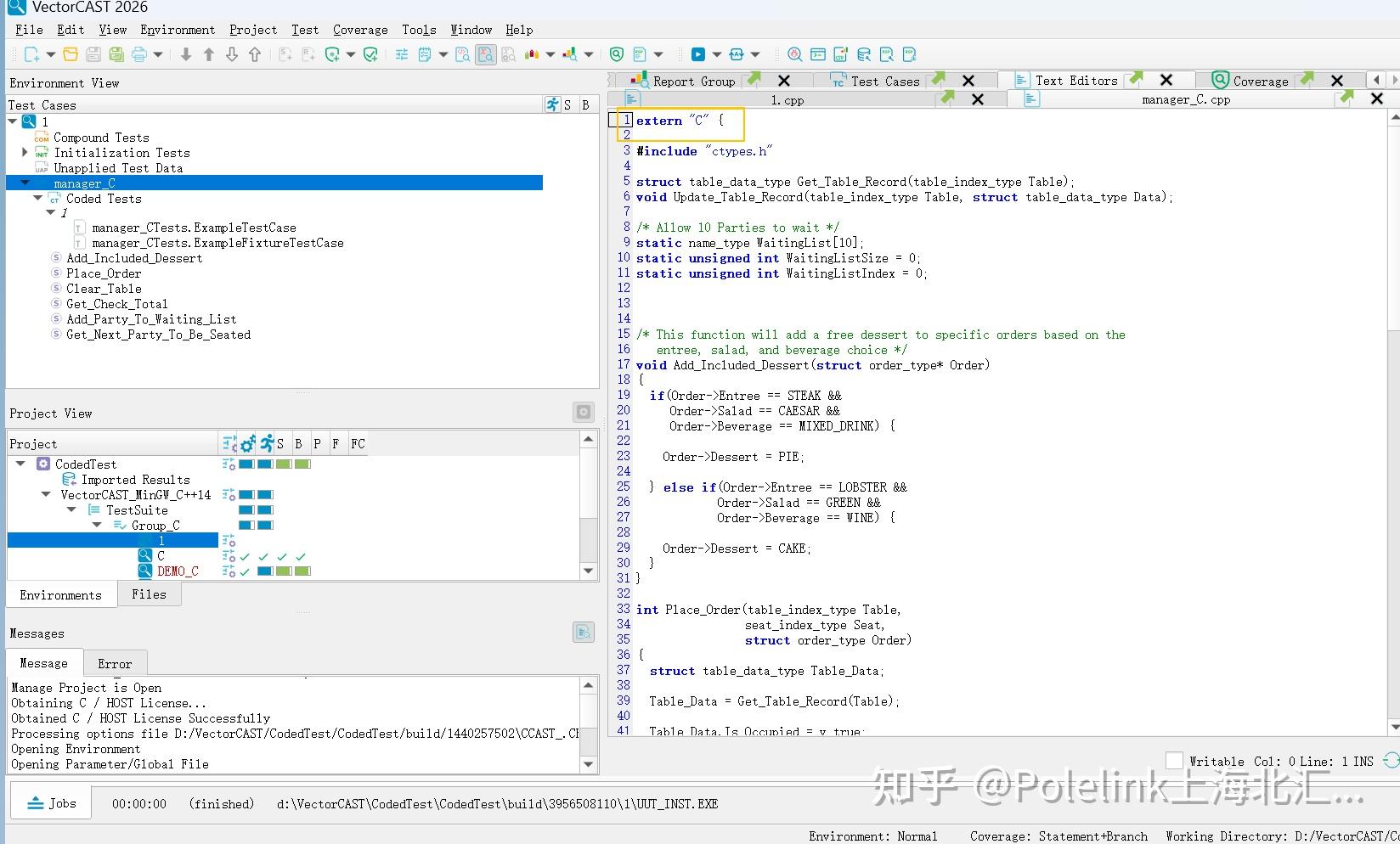Close the Coverage tab

pyautogui.click(x=1337, y=81)
